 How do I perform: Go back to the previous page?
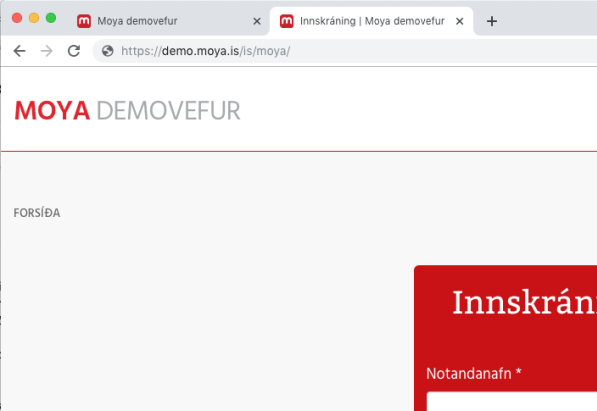click(19, 51)
